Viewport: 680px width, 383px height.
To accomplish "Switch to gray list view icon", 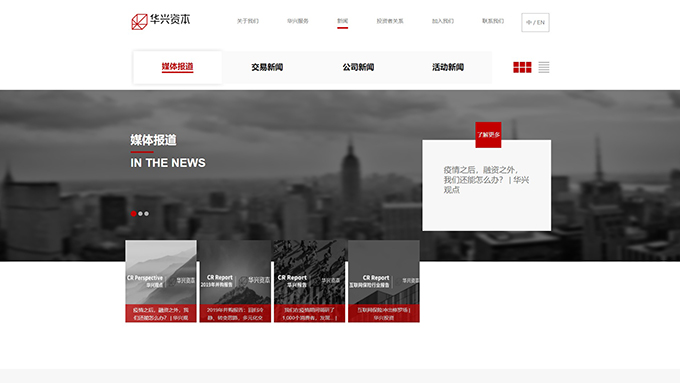I will tap(544, 67).
